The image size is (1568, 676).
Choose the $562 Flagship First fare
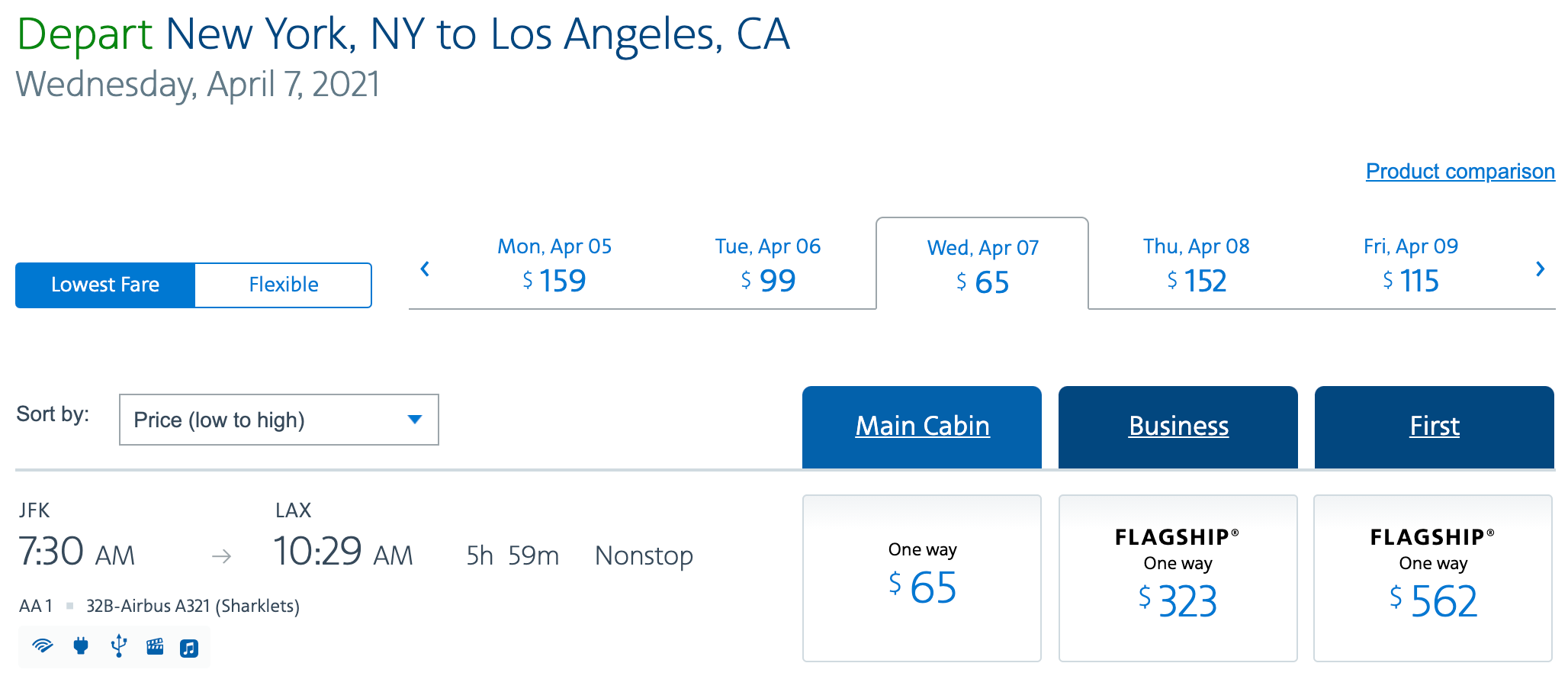click(x=1433, y=578)
